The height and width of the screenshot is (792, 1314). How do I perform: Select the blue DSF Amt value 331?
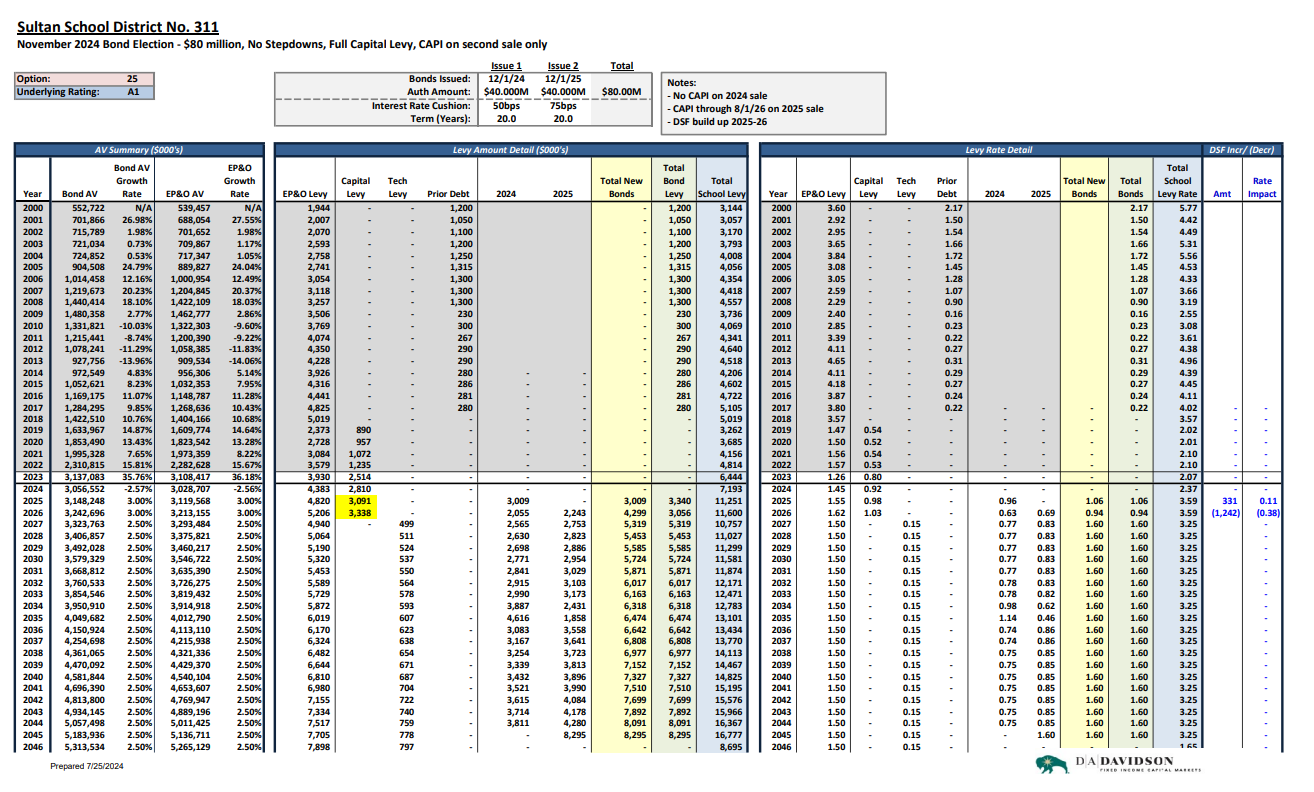click(x=1230, y=500)
